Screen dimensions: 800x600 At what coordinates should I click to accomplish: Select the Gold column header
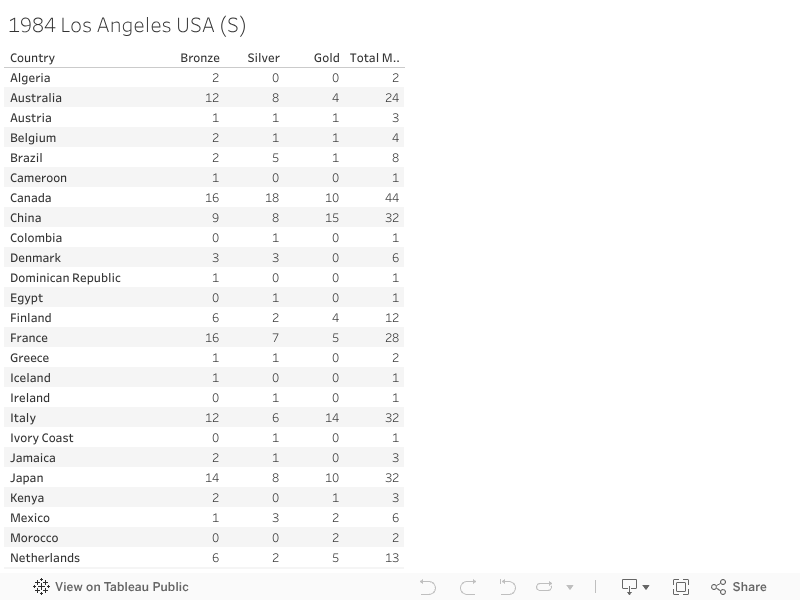click(x=327, y=58)
